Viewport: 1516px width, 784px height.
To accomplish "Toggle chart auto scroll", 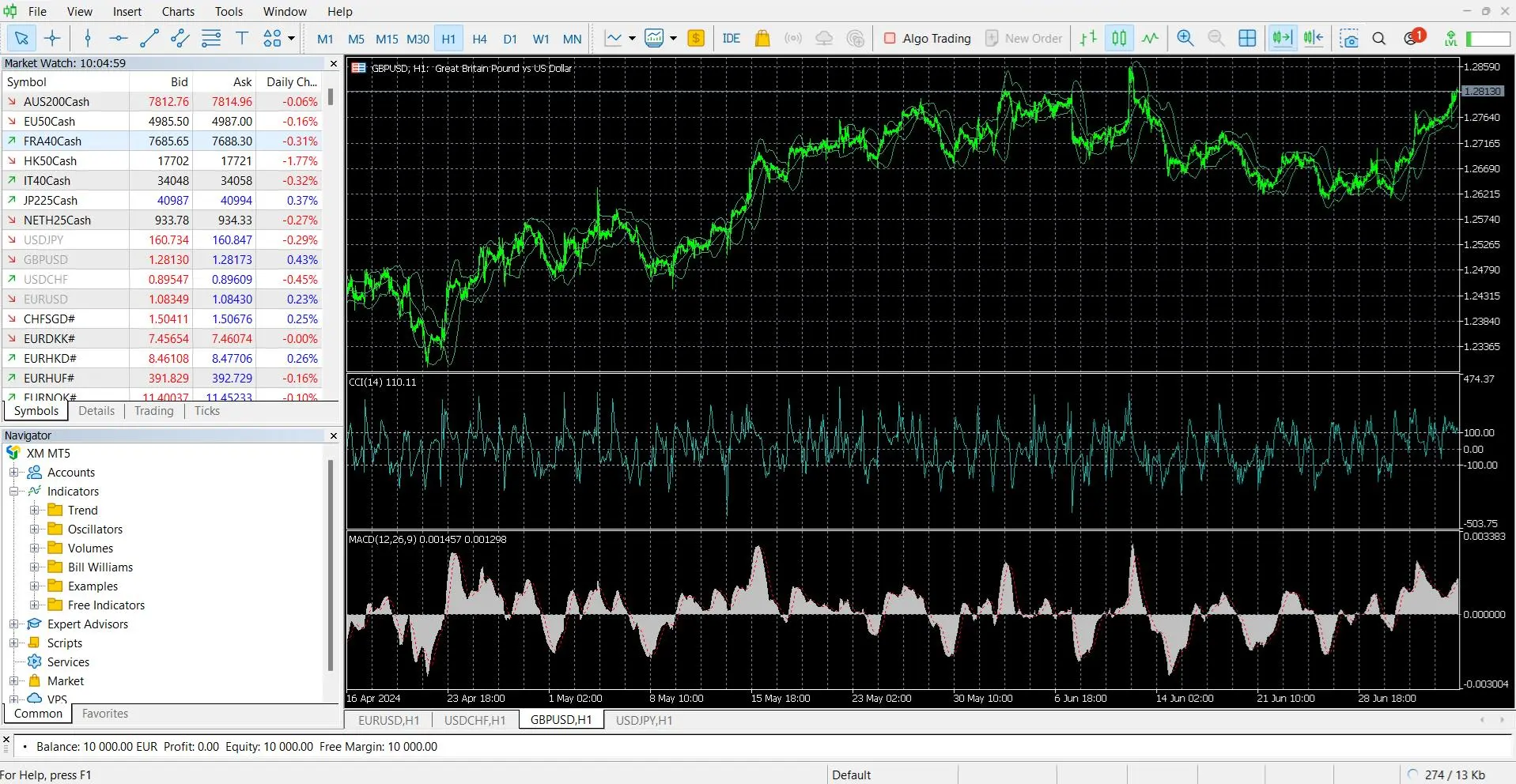I will coord(1283,38).
